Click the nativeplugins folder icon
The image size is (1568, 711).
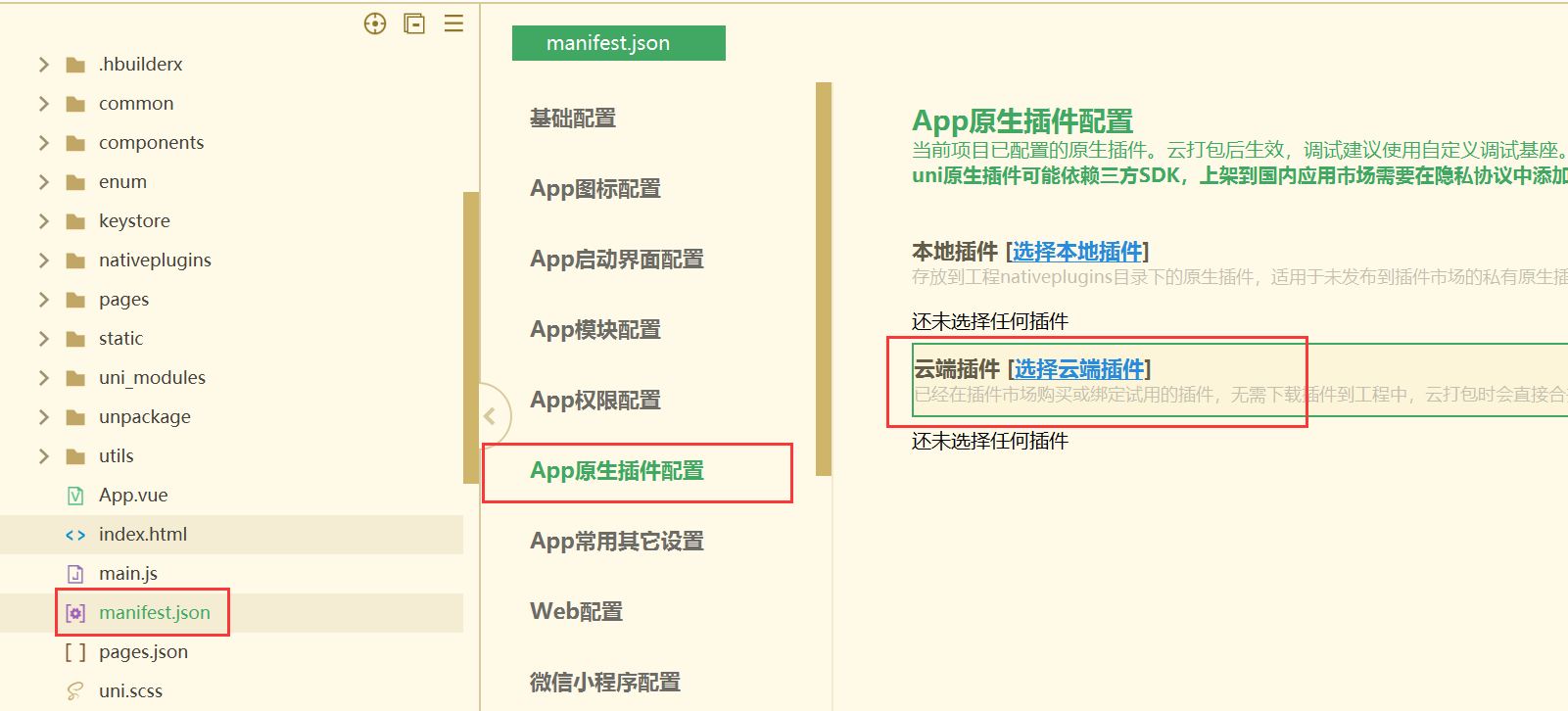[x=75, y=261]
